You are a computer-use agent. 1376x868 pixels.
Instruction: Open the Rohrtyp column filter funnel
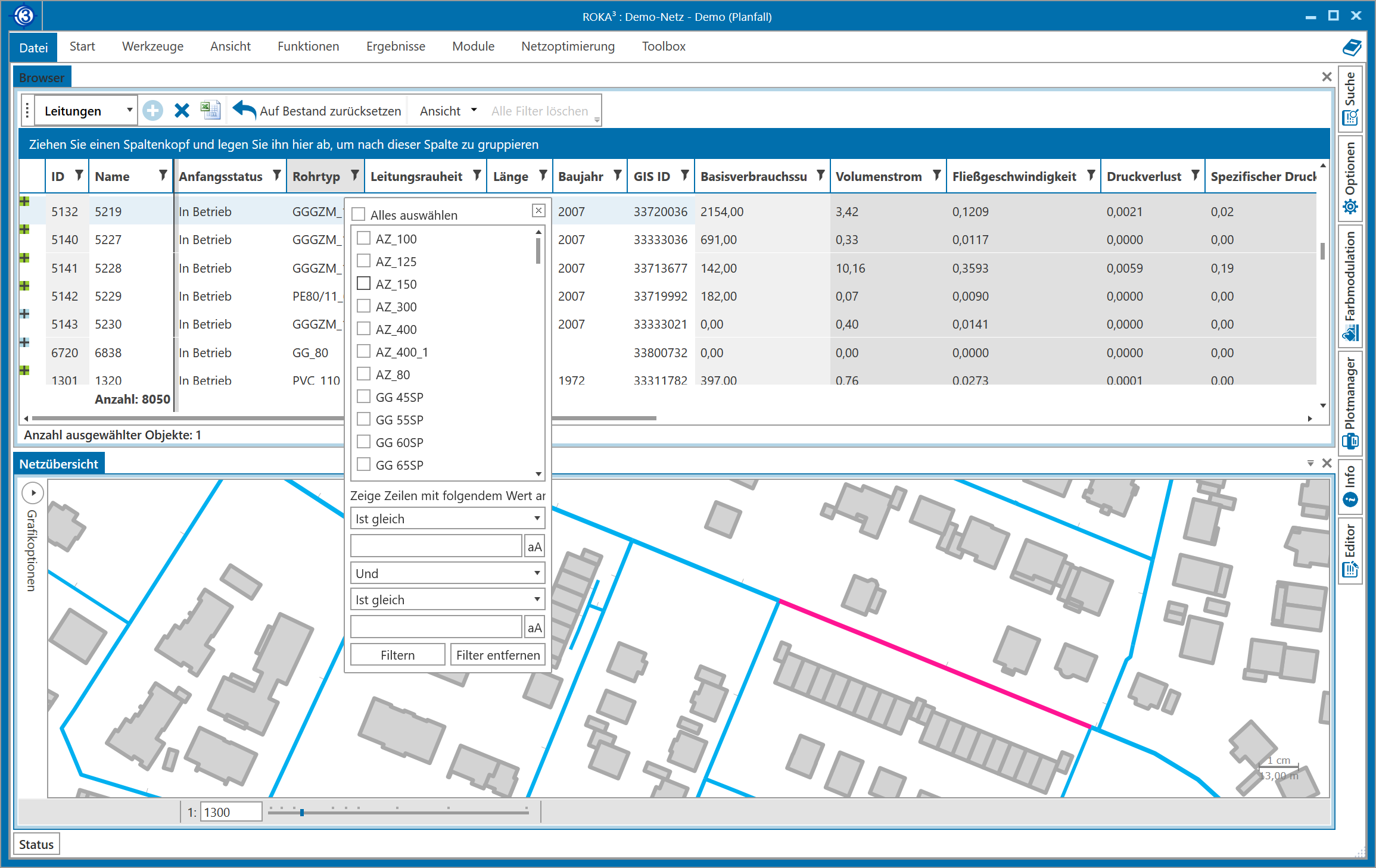click(x=355, y=176)
